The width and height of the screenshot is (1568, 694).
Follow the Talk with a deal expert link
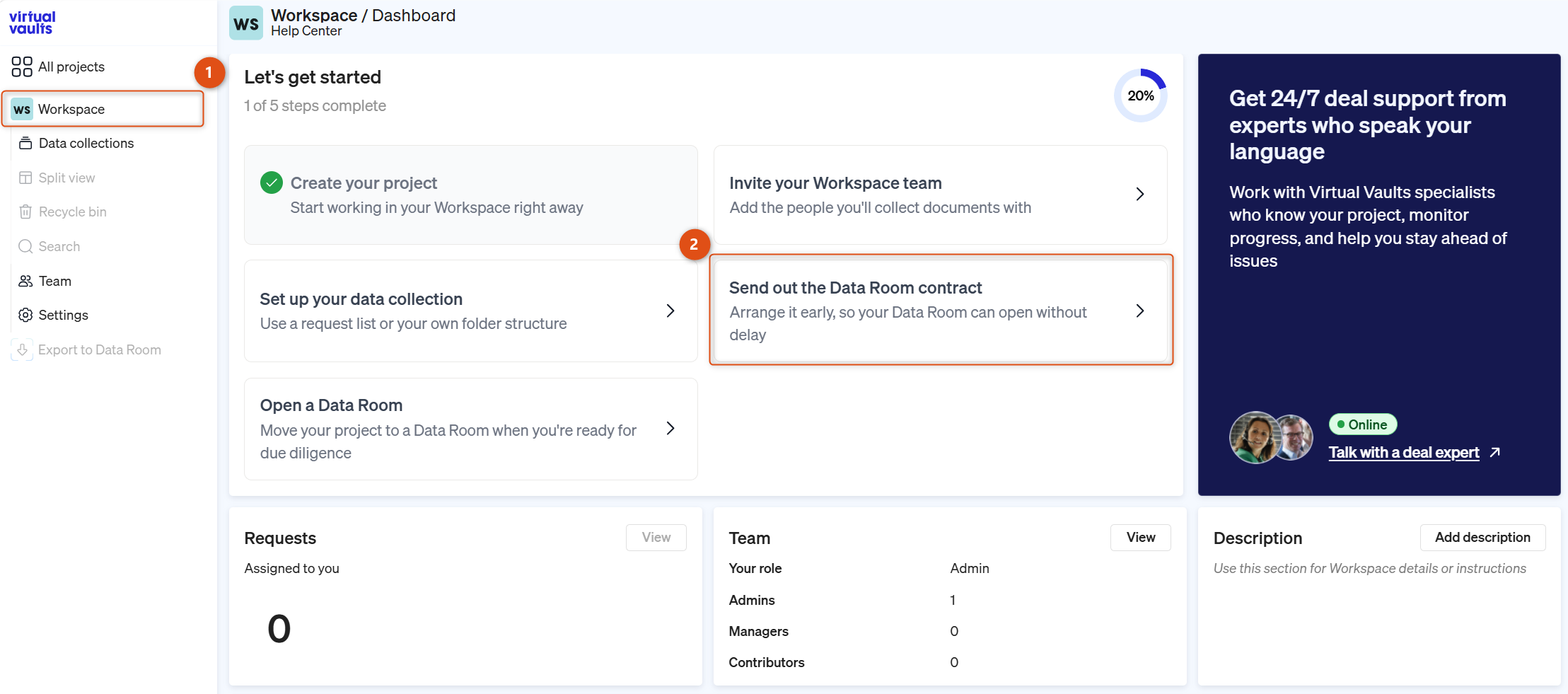tap(1404, 453)
